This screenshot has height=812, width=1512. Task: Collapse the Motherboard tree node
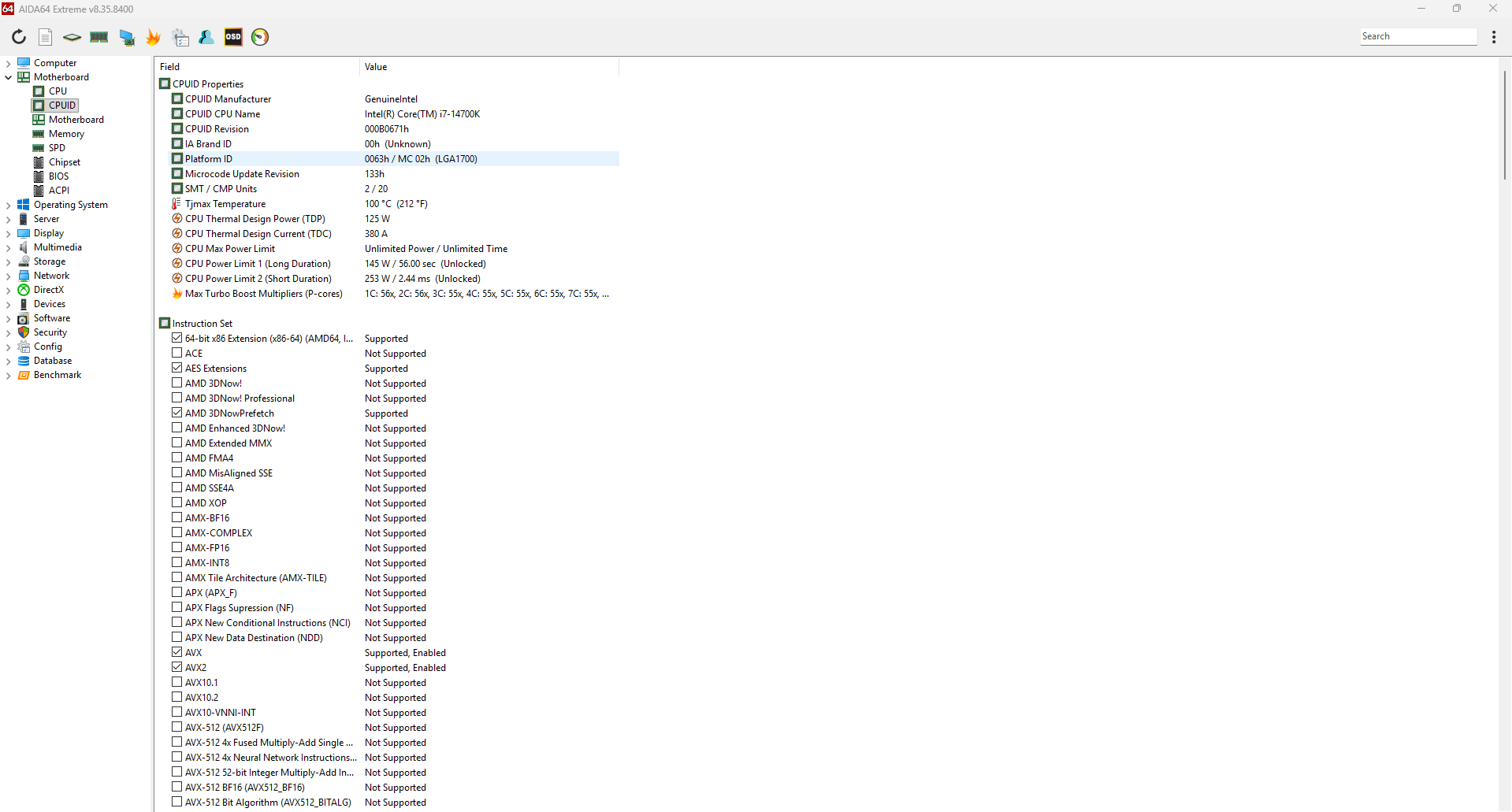(x=9, y=77)
